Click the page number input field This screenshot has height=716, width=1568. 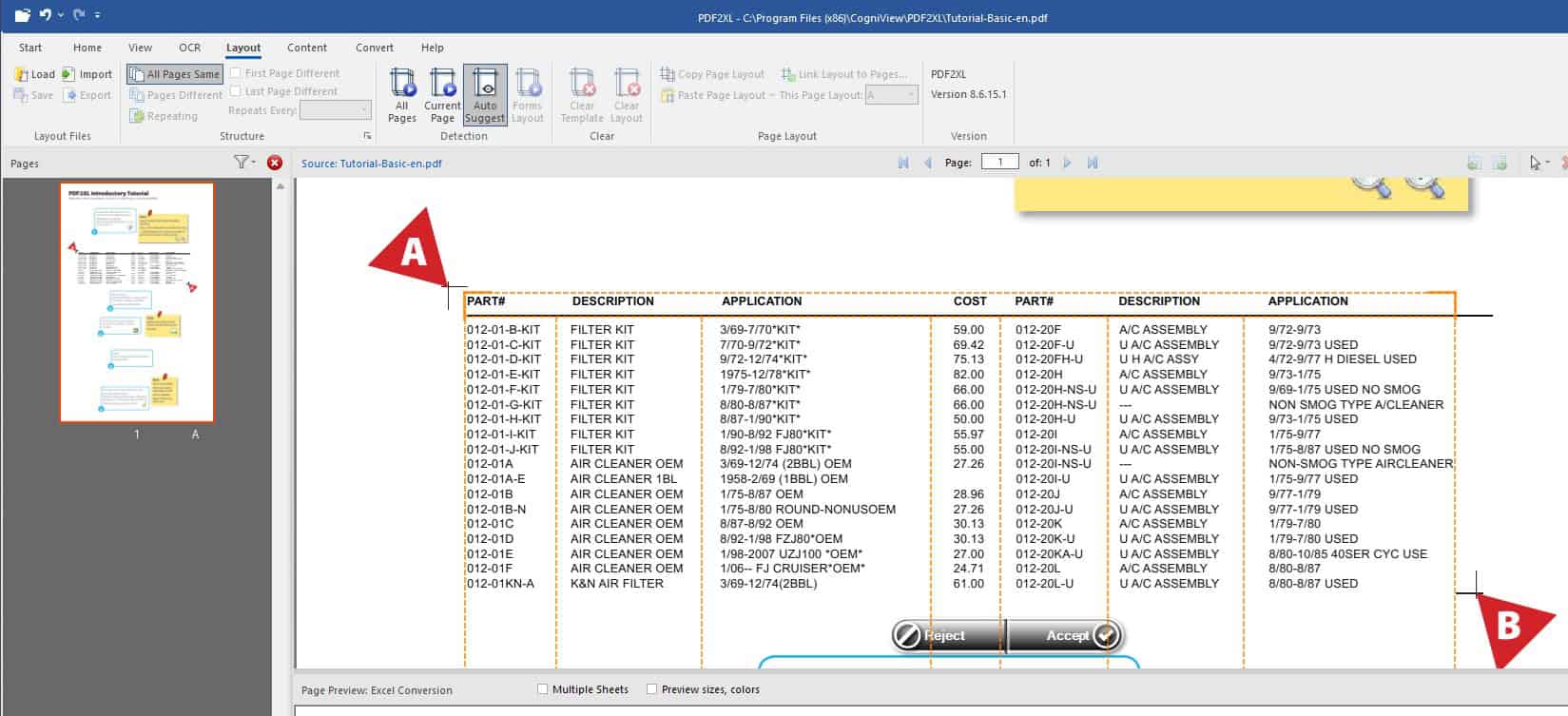click(x=1000, y=162)
